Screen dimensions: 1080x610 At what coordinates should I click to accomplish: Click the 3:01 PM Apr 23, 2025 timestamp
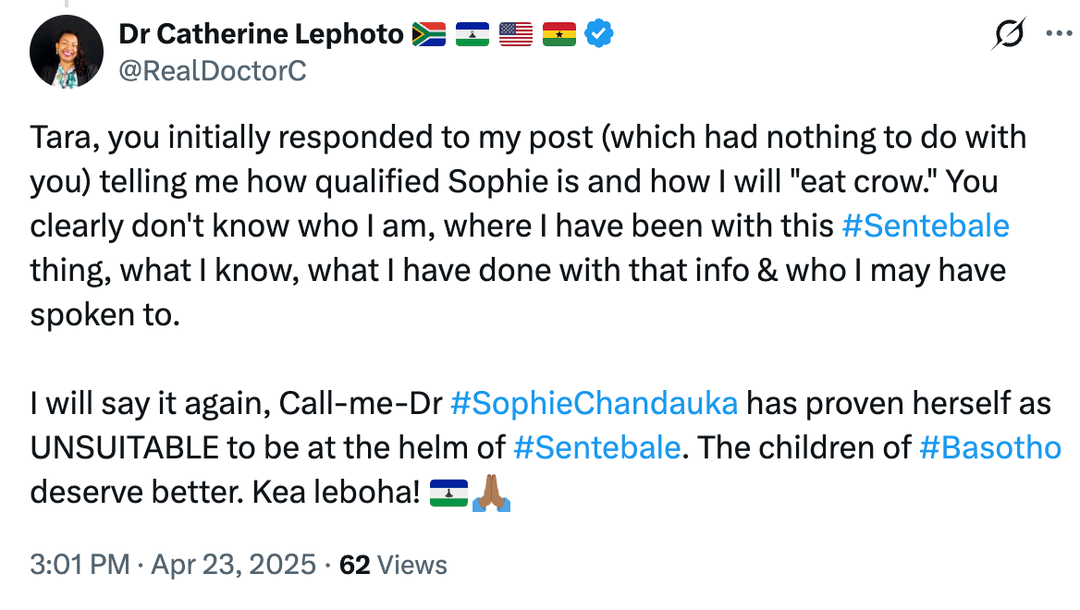coord(172,565)
